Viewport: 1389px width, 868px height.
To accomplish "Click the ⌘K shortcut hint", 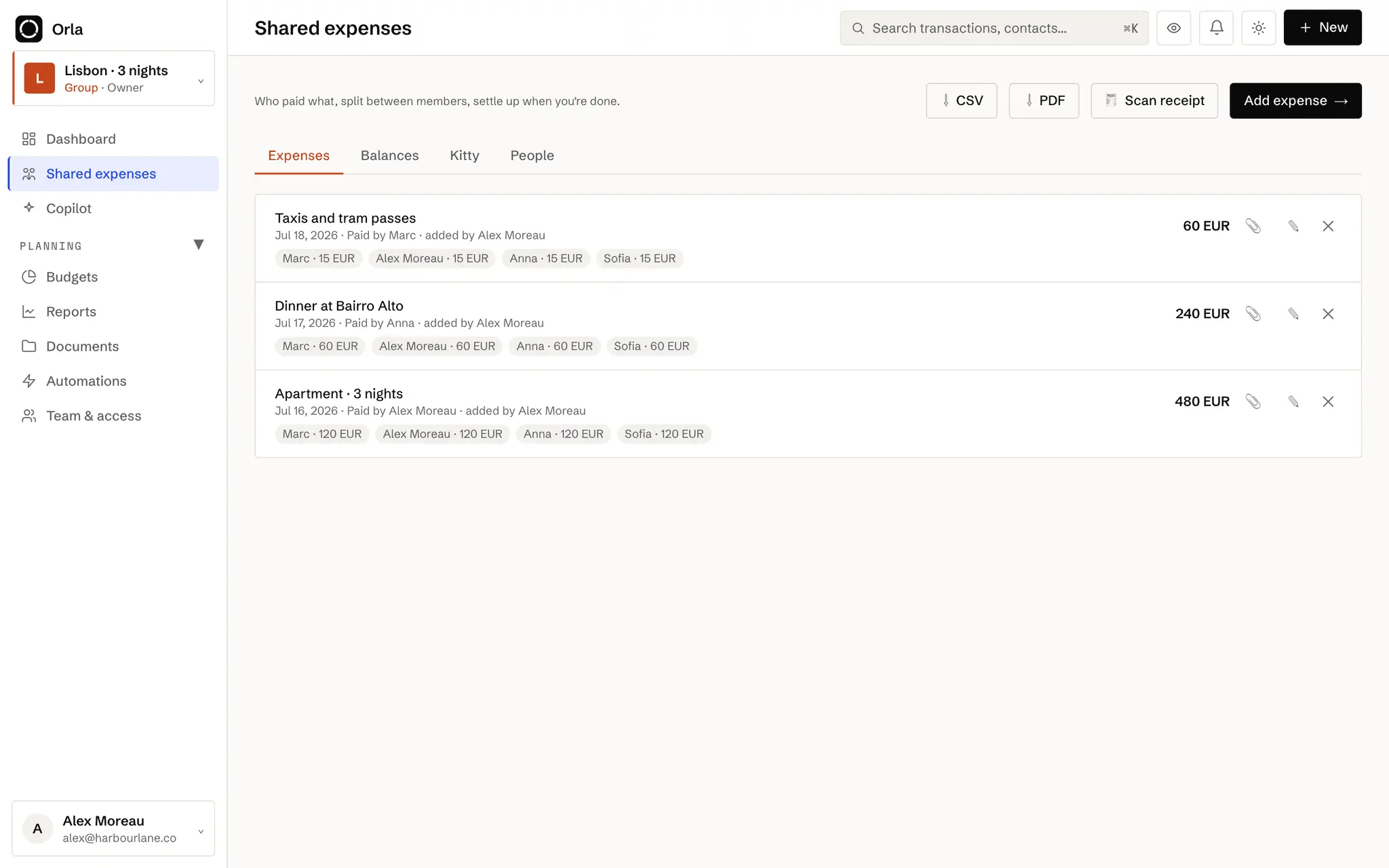I will coord(1131,28).
